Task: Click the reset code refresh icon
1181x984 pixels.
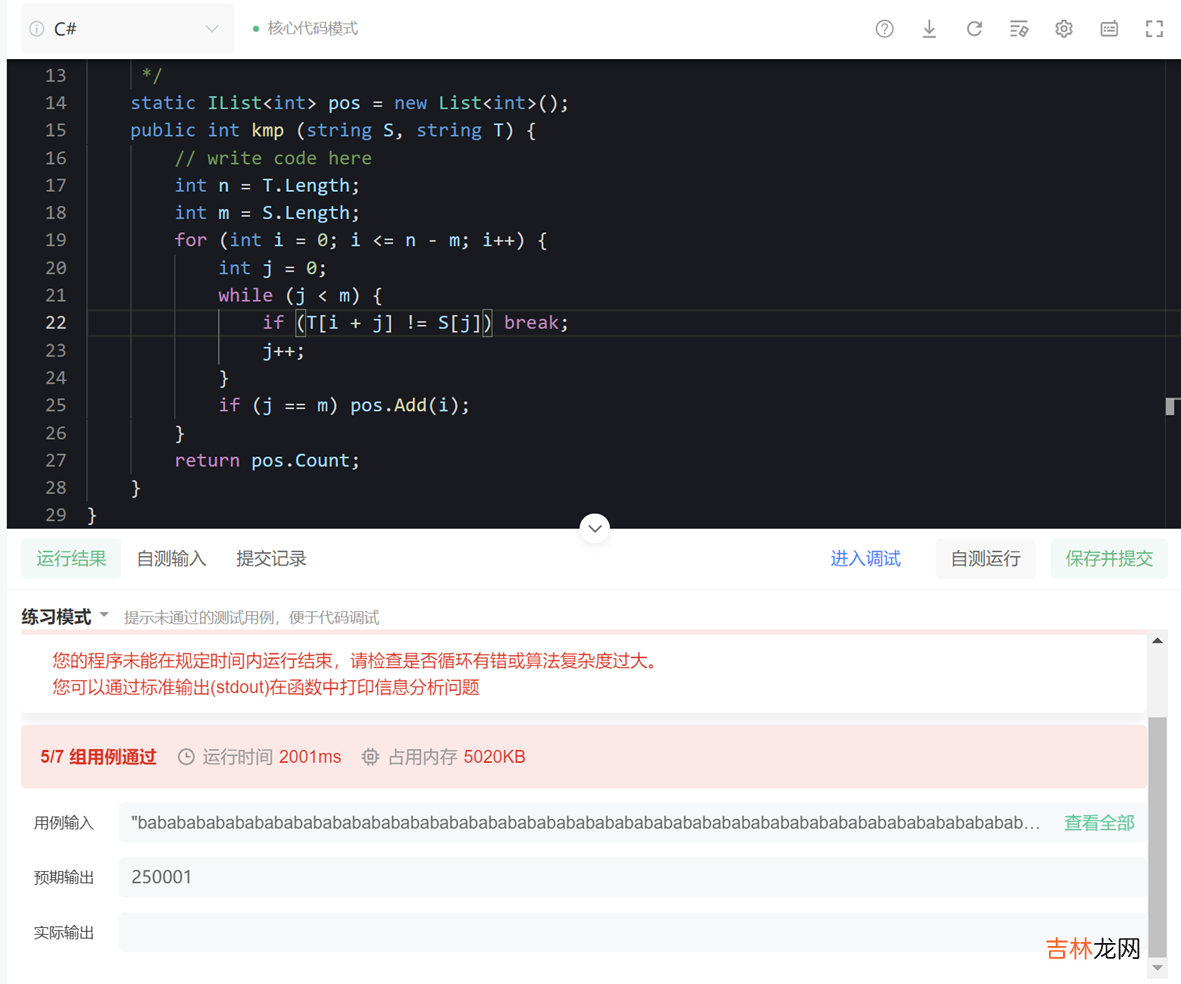Action: point(974,29)
